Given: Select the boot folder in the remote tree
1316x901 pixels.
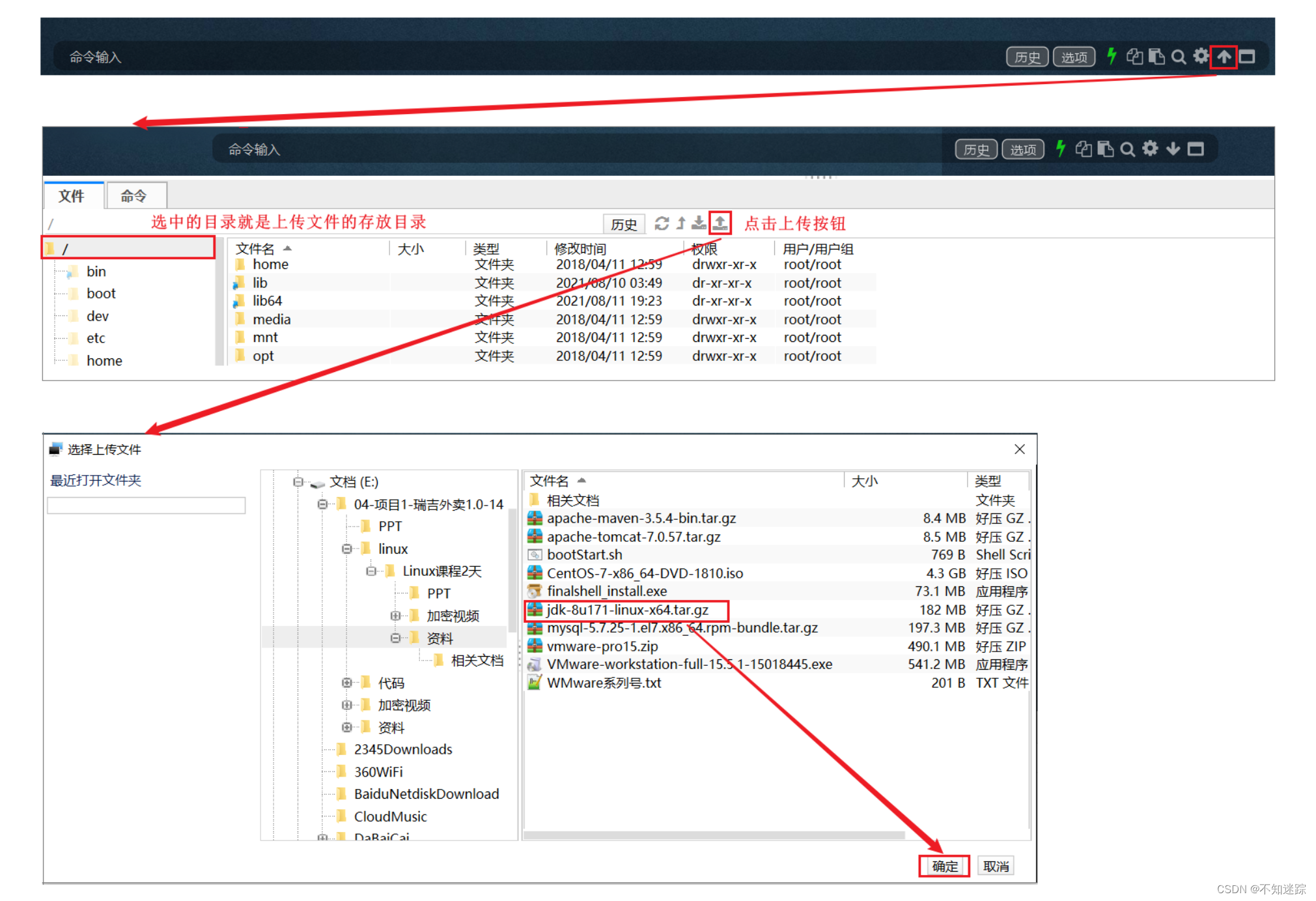Looking at the screenshot, I should point(101,294).
